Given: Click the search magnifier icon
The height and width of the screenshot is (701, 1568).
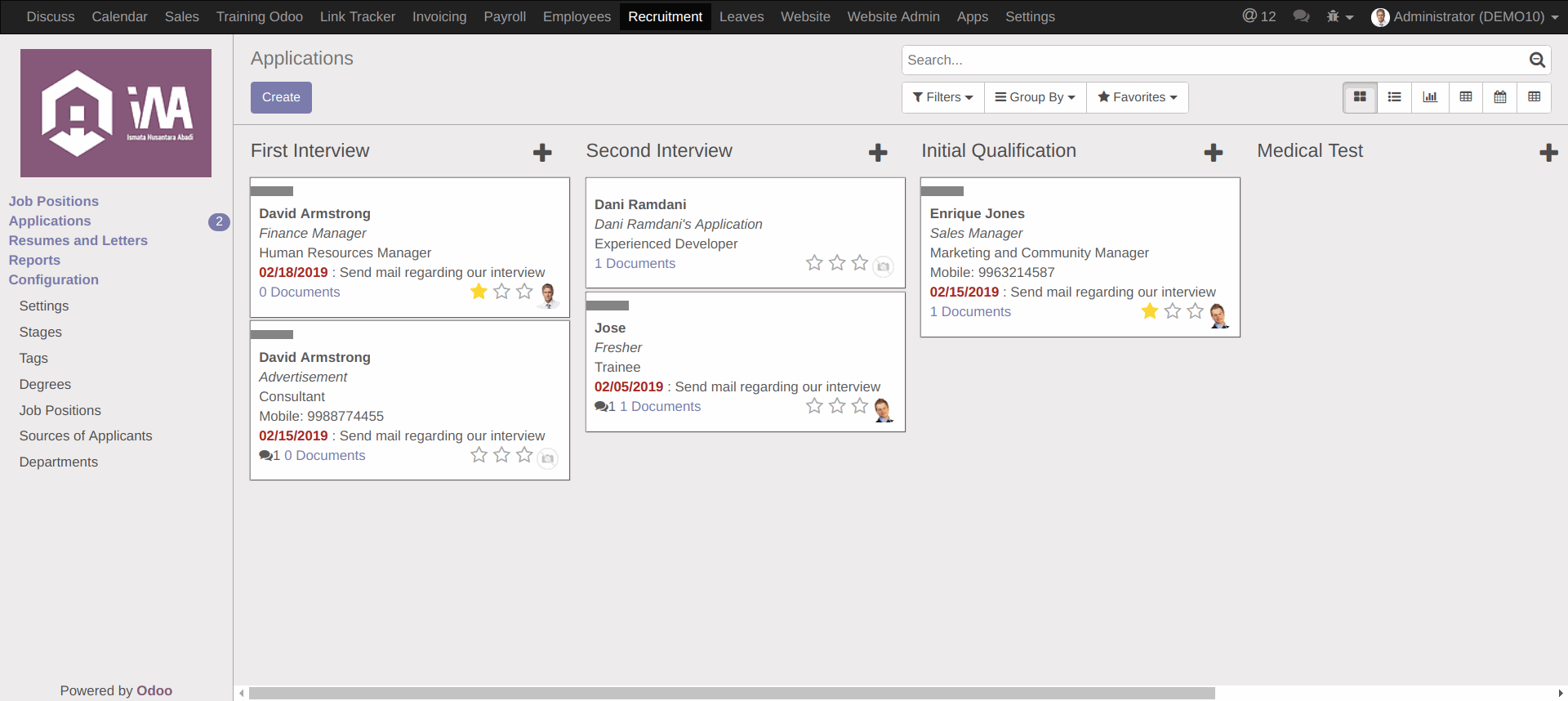Looking at the screenshot, I should 1536,60.
